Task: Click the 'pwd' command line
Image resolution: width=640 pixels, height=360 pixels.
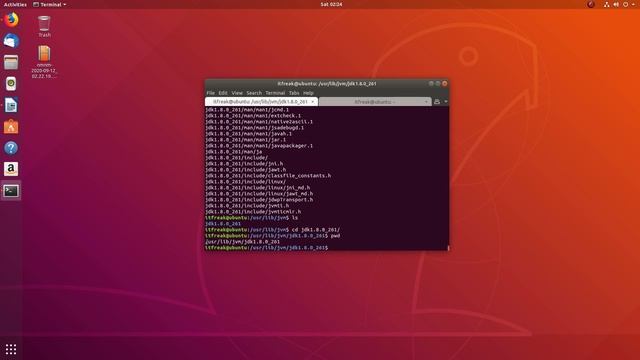Action: coord(273,236)
